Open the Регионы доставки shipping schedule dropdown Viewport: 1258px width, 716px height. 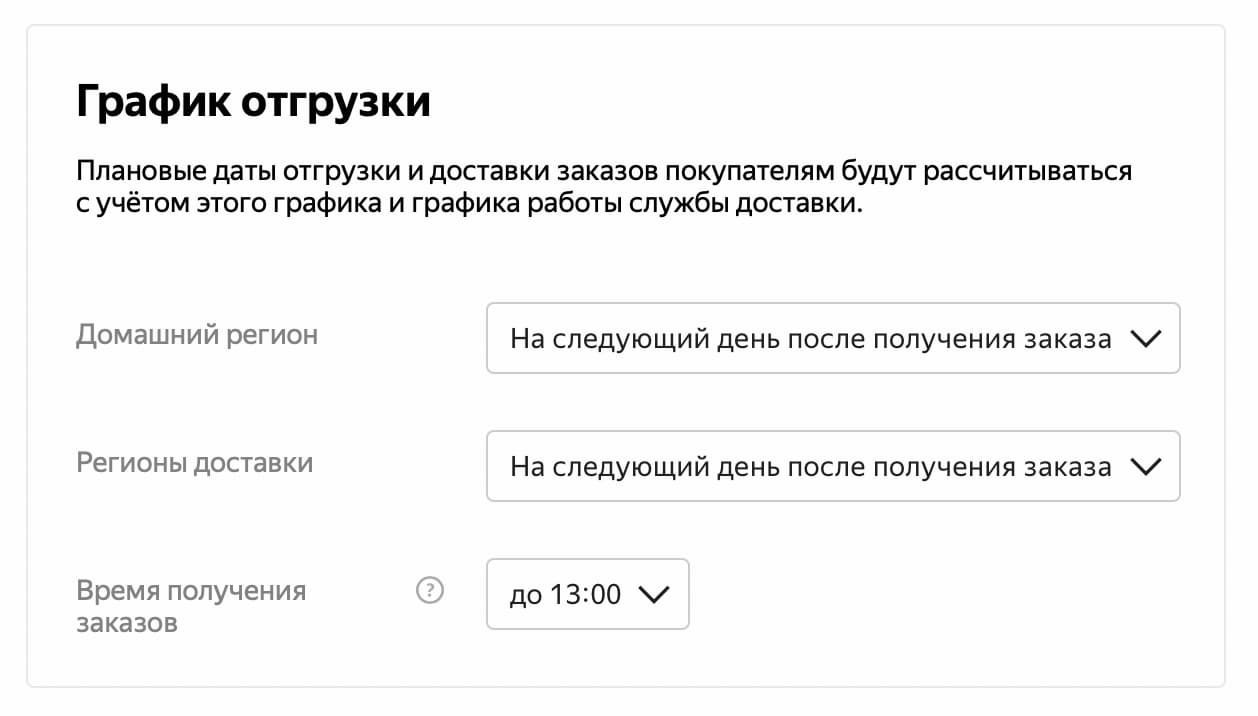pyautogui.click(x=833, y=465)
